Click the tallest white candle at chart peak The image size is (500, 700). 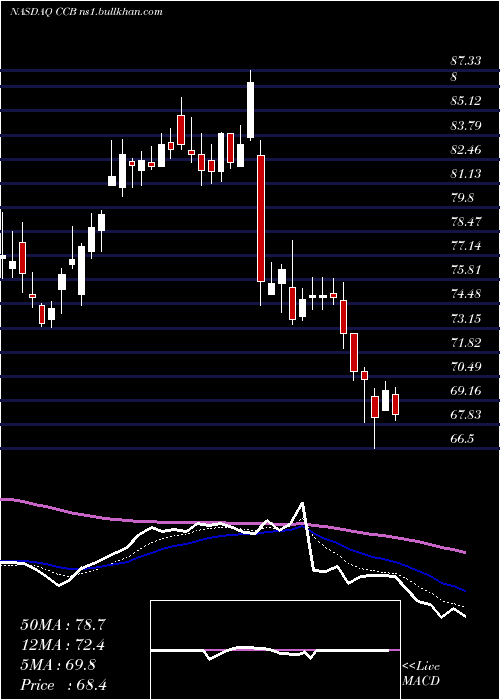250,110
